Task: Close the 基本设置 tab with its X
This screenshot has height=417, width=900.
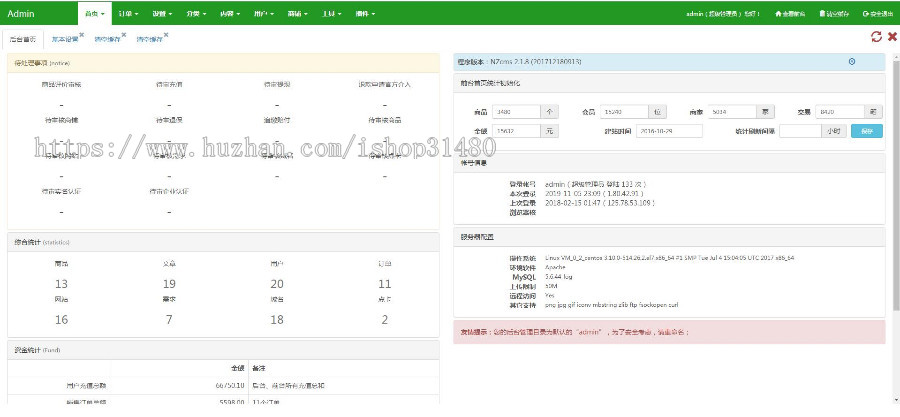Action: (82, 35)
